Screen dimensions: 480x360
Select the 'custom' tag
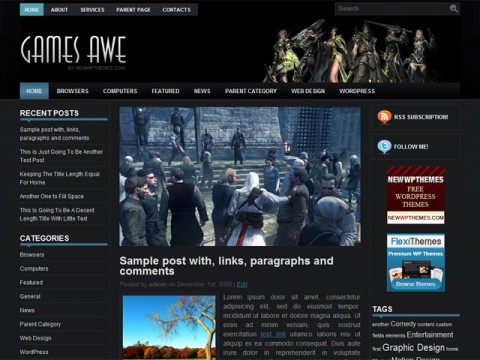tap(444, 325)
